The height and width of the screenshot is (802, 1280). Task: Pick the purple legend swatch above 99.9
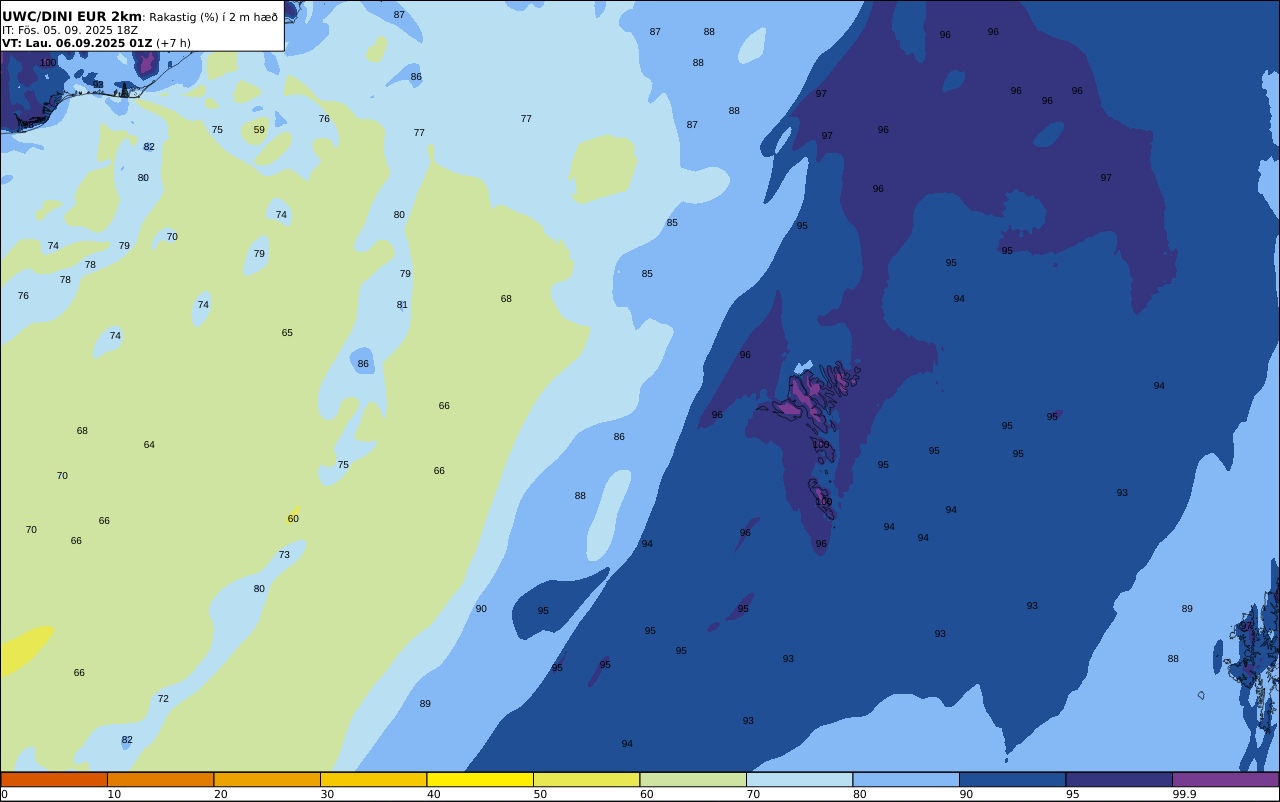coord(1225,779)
